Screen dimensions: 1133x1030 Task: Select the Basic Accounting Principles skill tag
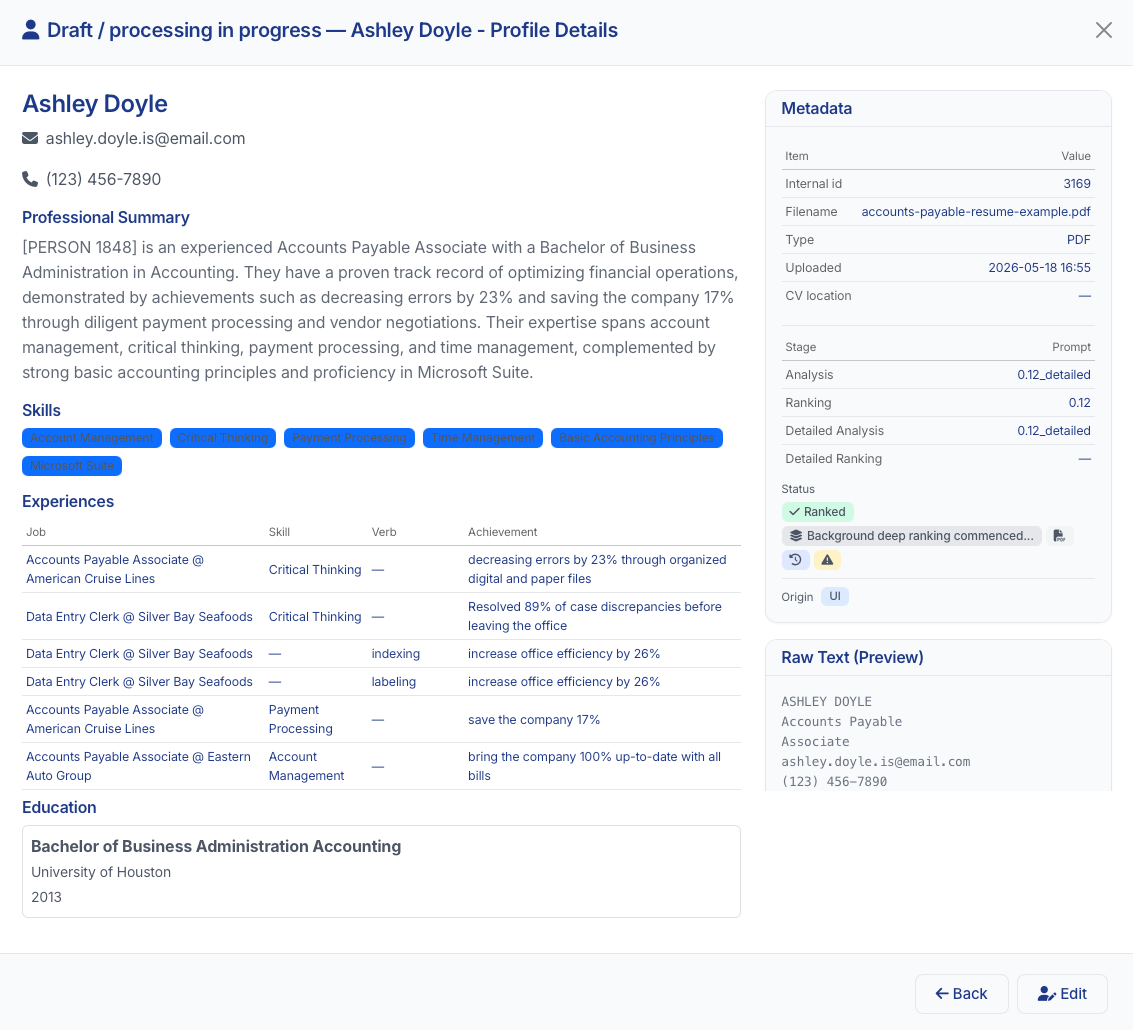point(637,438)
